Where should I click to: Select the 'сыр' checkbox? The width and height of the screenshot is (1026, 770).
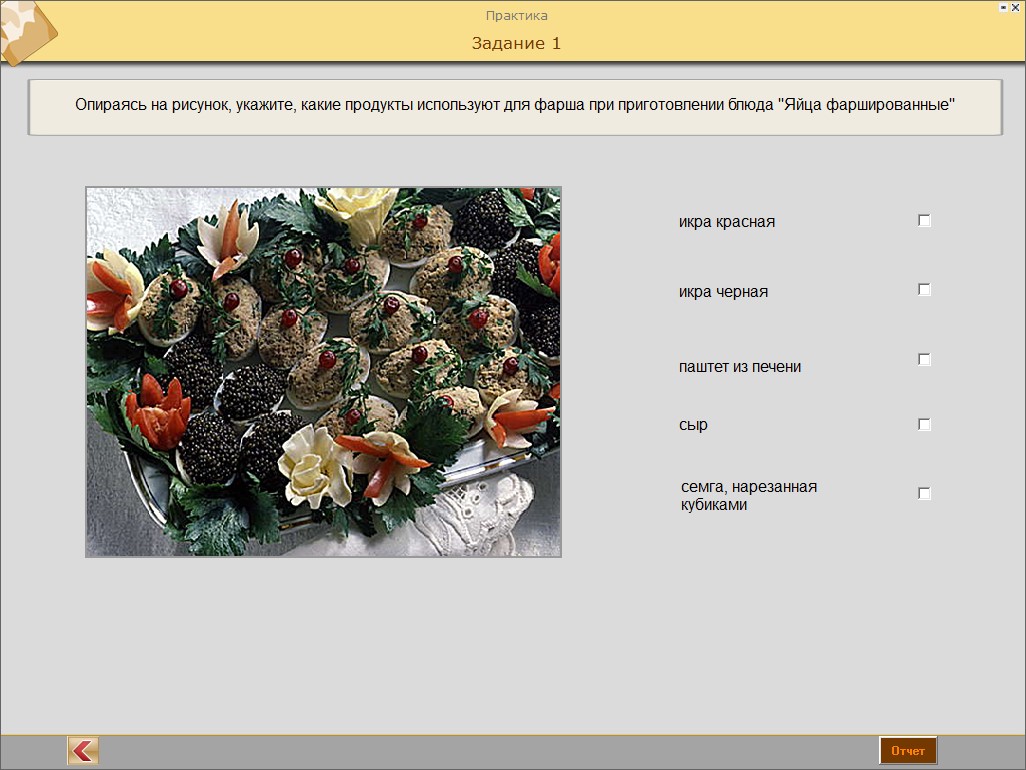click(x=924, y=425)
